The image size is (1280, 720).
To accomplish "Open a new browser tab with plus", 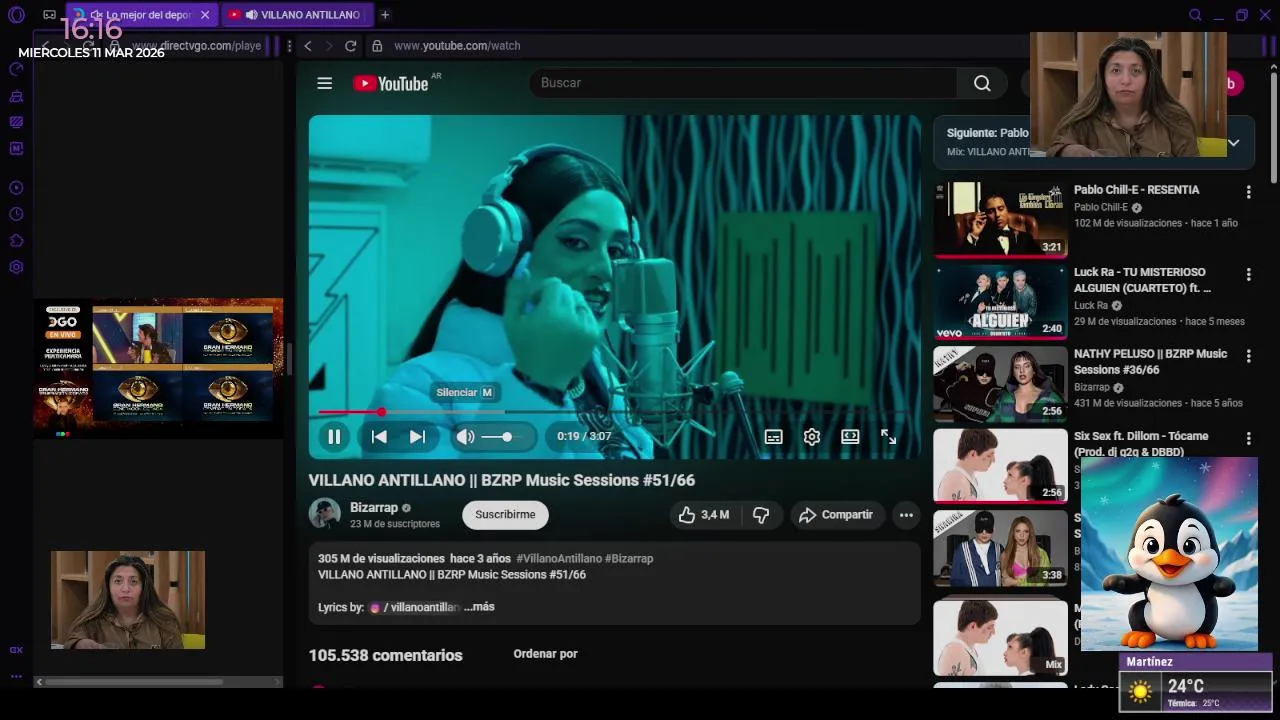I will [x=385, y=15].
